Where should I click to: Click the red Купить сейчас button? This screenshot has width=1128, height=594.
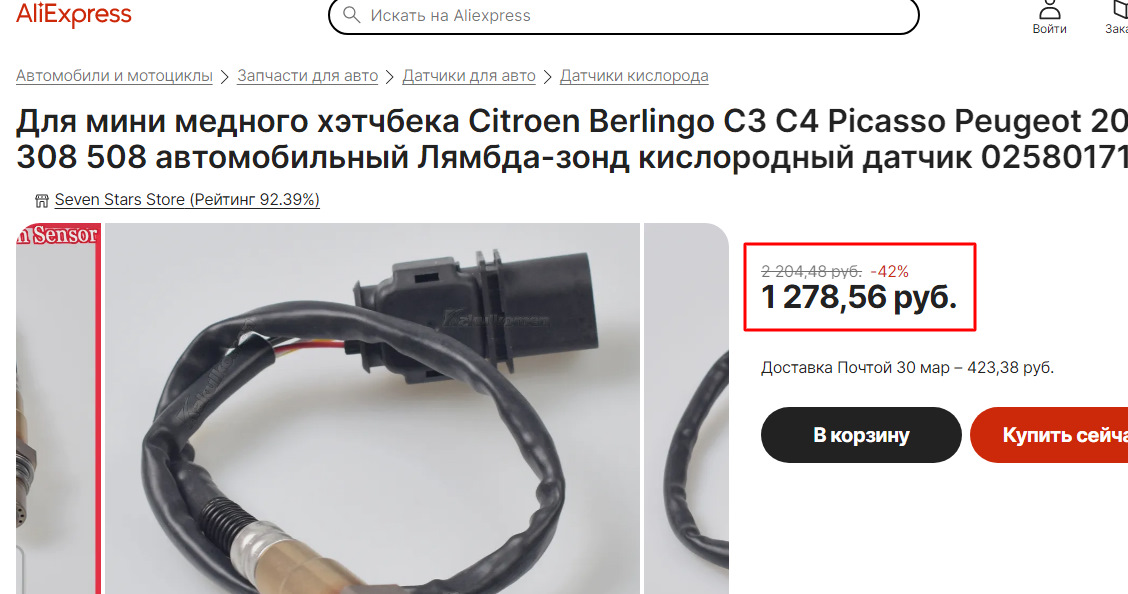1049,435
